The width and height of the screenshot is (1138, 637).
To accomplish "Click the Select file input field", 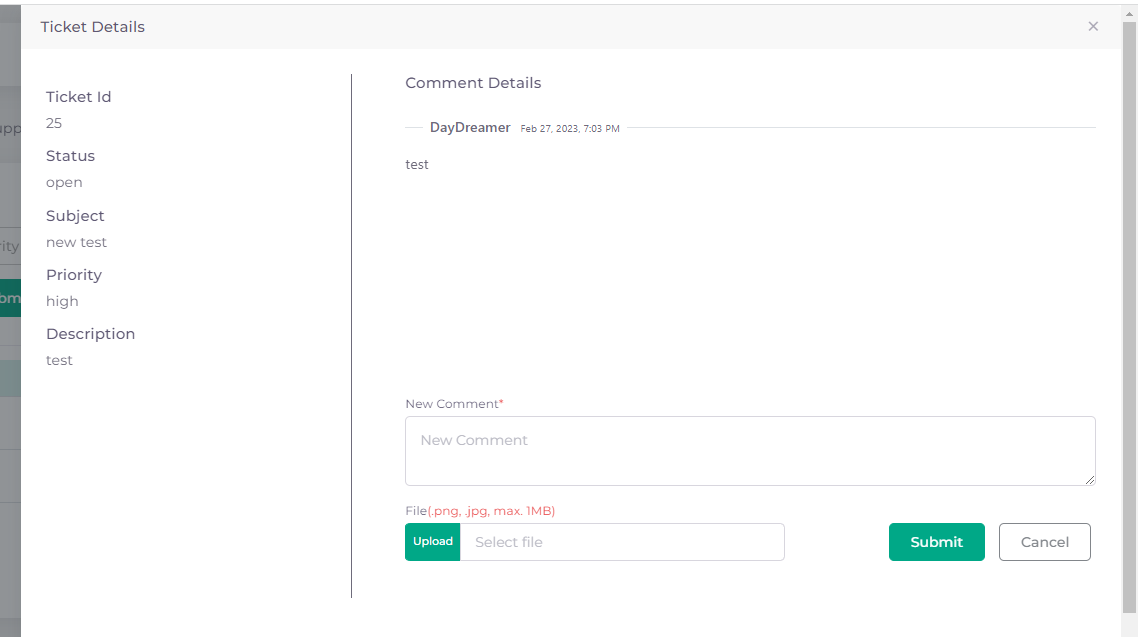I will [622, 542].
